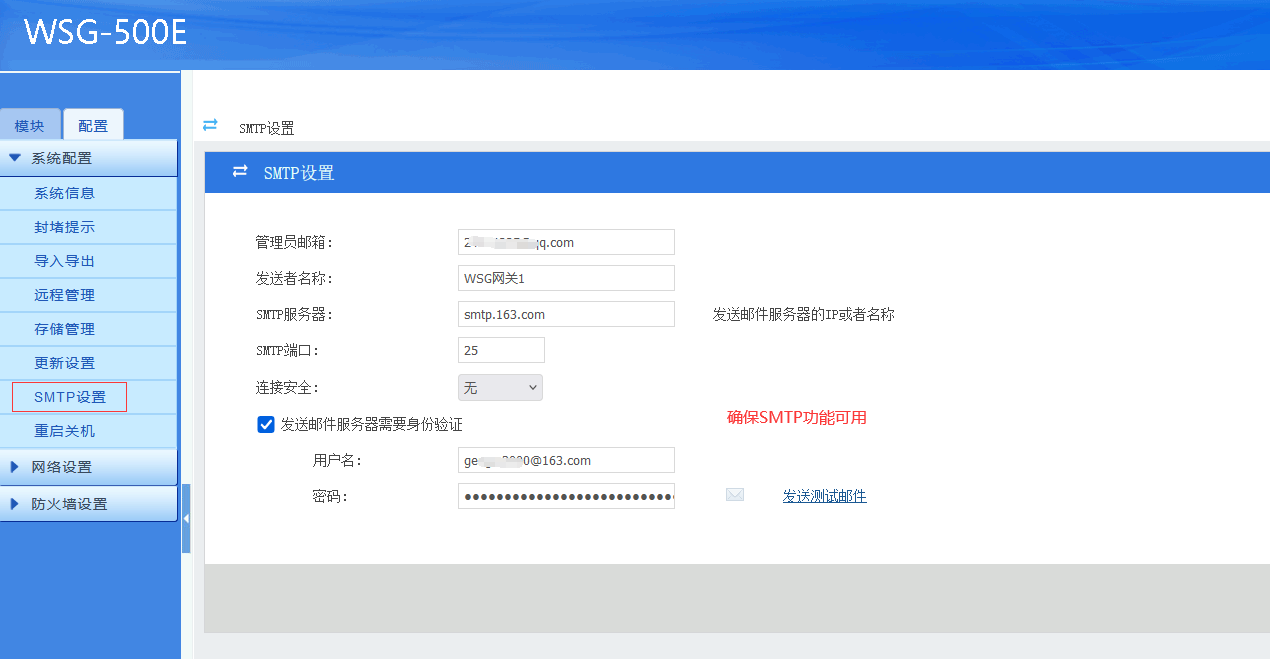Click the swap arrows icon in SMTP设置 panel header
1270x659 pixels.
coord(240,172)
